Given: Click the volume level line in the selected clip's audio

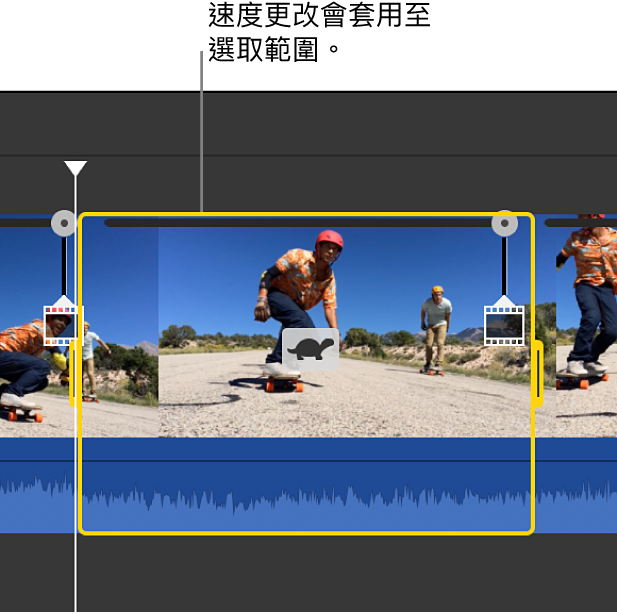Looking at the screenshot, I should point(300,461).
